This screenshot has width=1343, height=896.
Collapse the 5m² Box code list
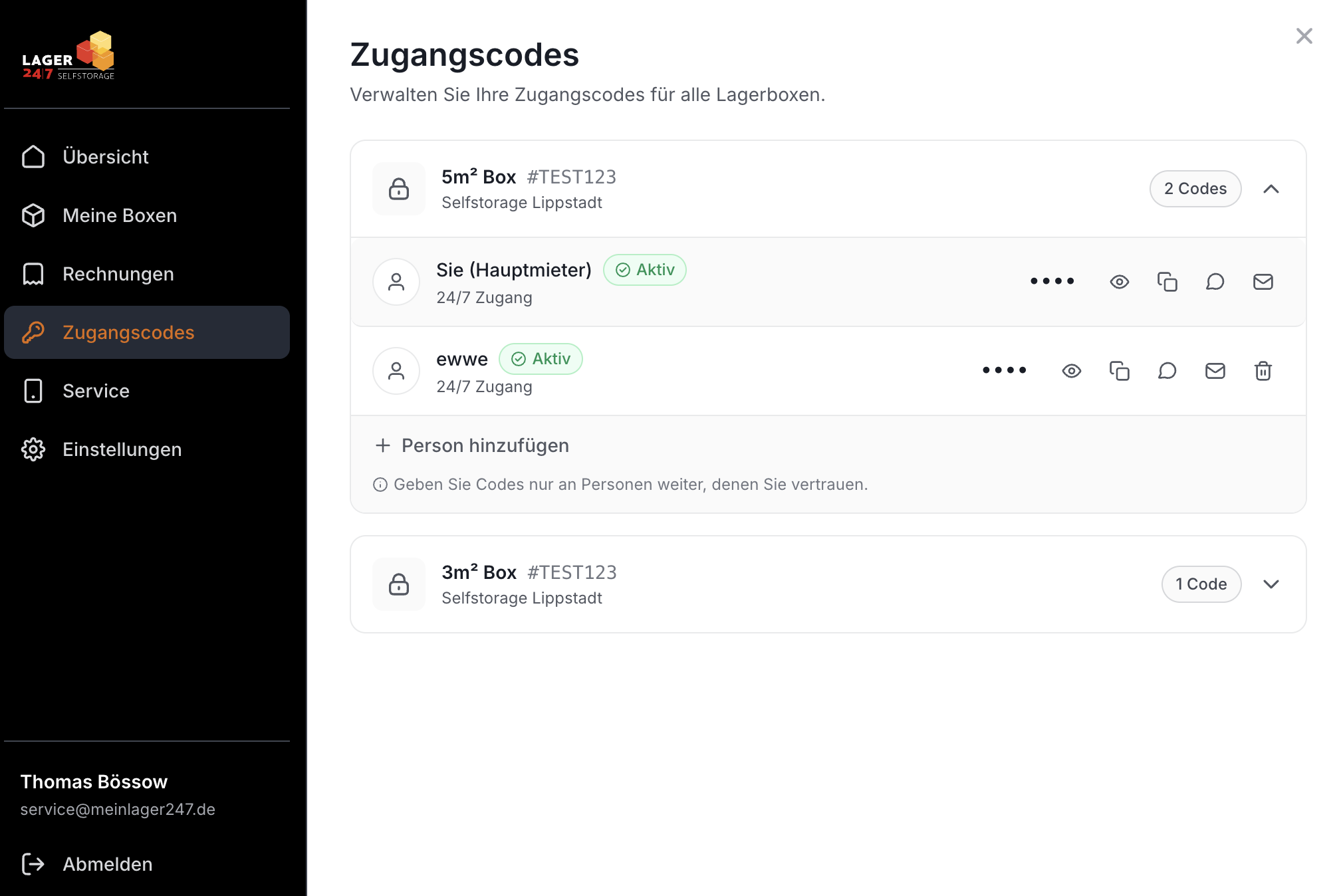coord(1271,189)
